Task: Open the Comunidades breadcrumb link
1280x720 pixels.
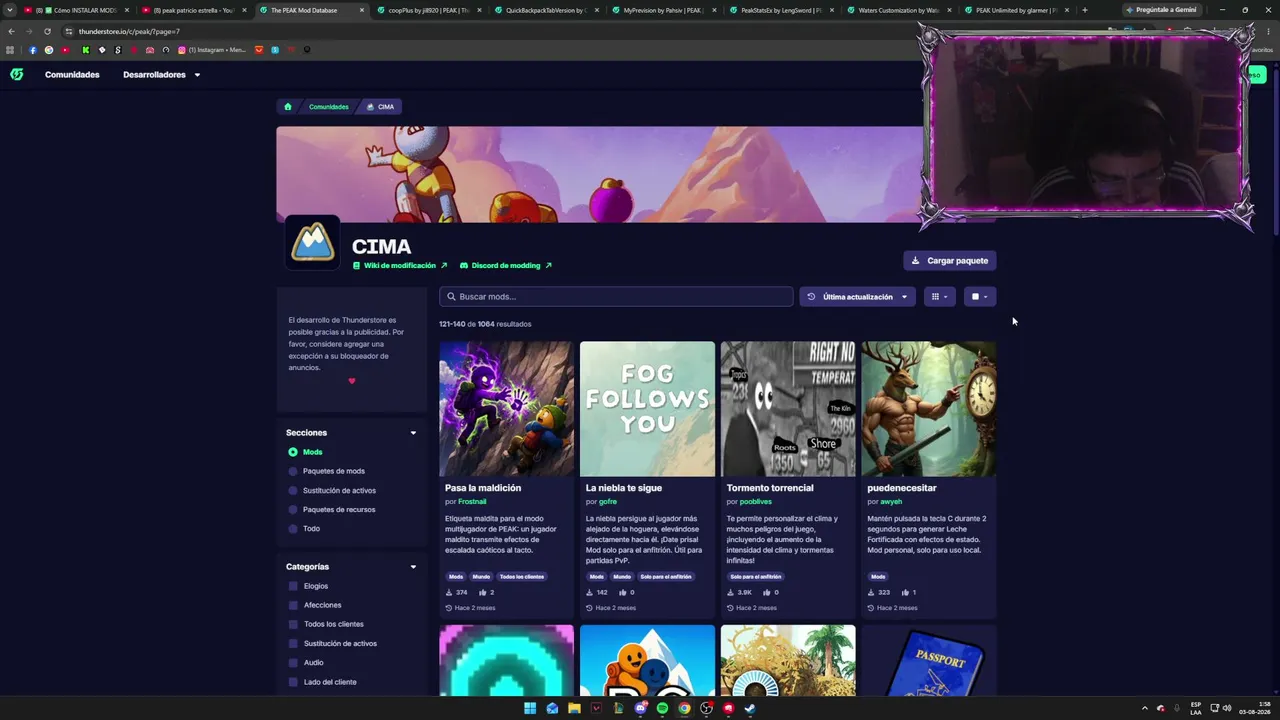Action: tap(329, 107)
